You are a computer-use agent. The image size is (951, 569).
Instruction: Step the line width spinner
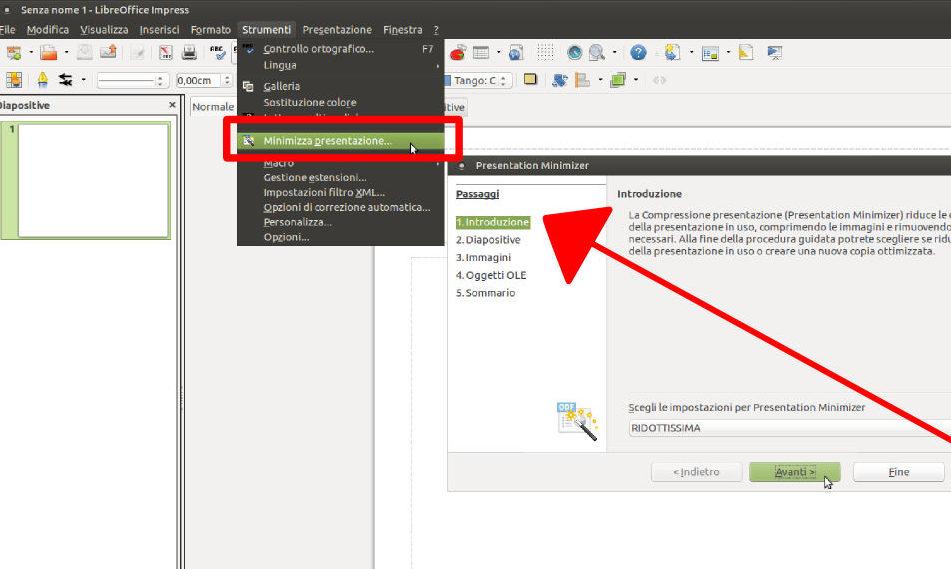[227, 80]
